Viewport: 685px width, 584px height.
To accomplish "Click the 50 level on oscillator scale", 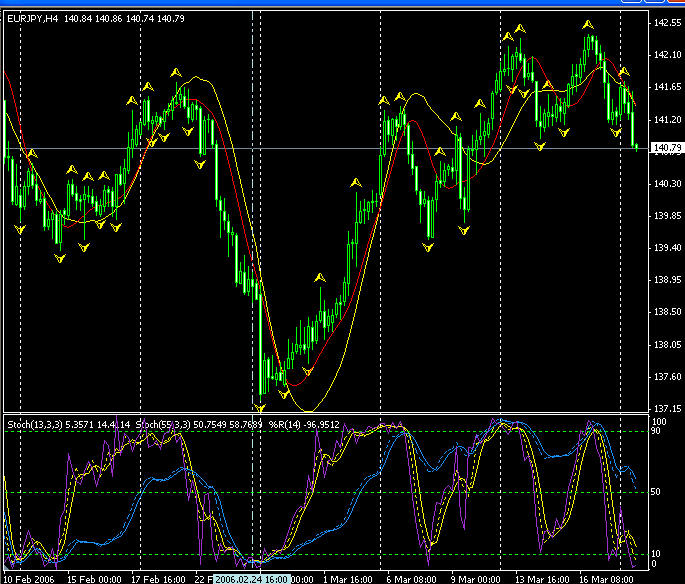I will point(655,493).
